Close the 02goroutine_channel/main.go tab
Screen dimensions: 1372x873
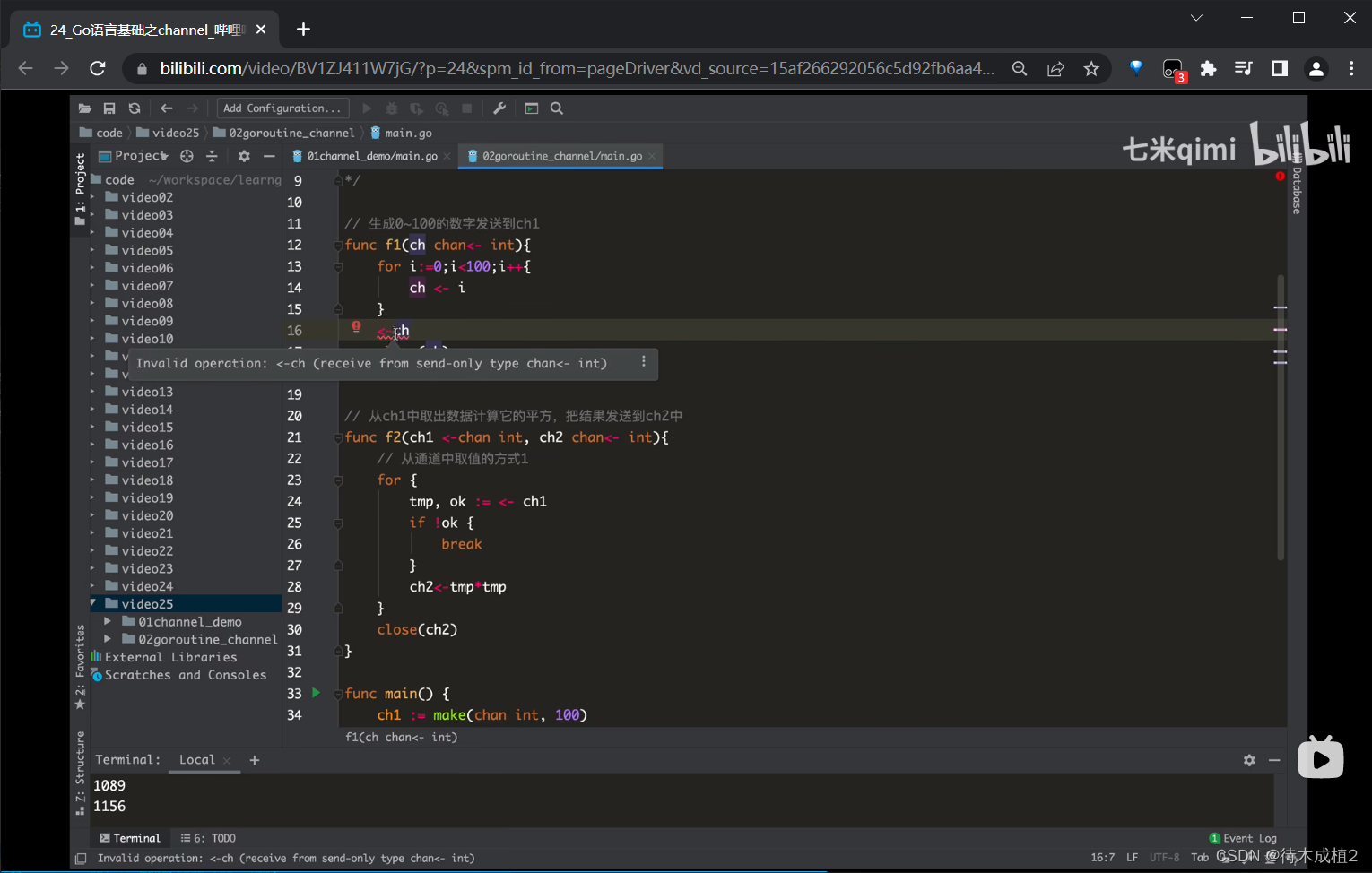[x=652, y=157]
